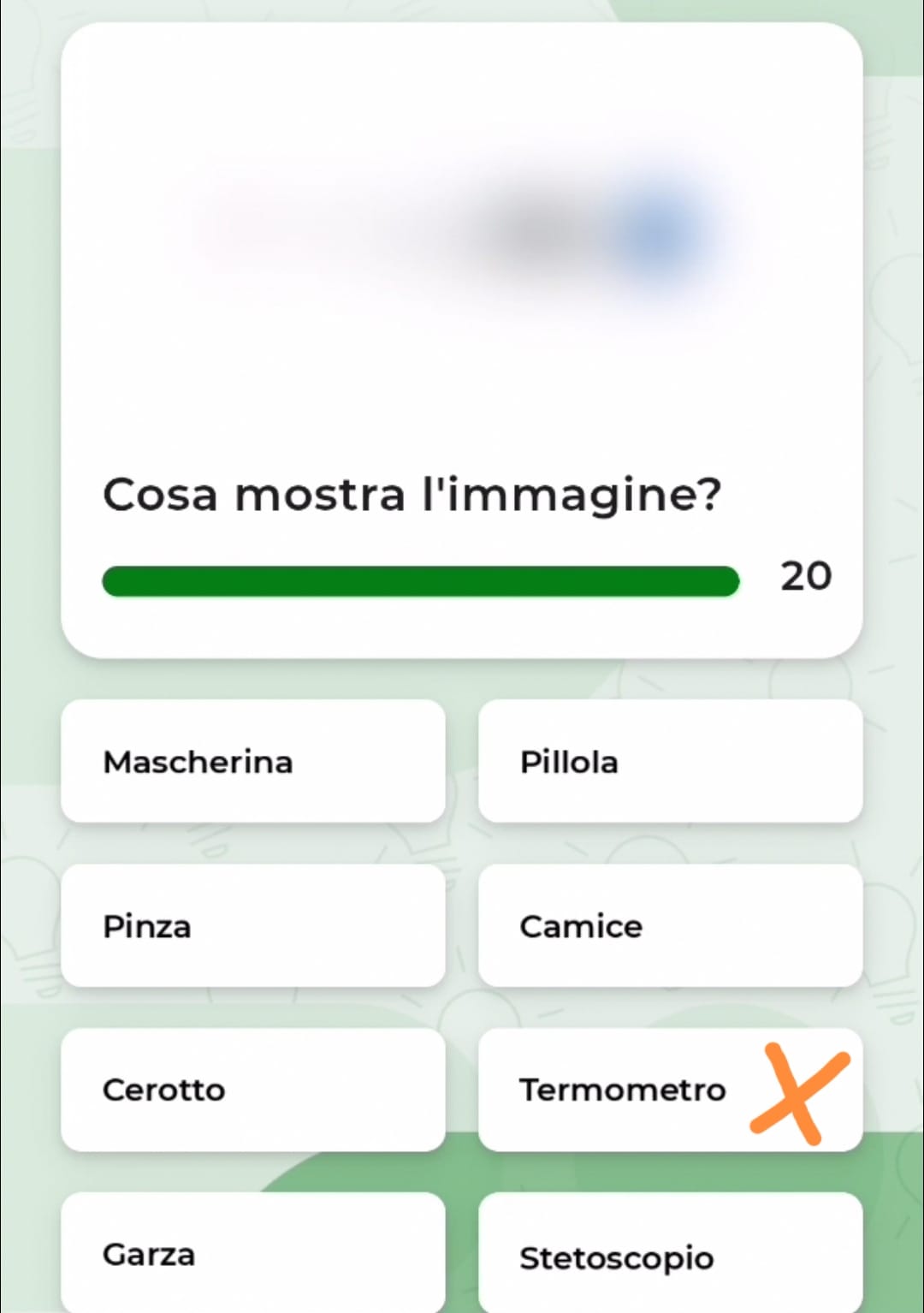Viewport: 924px width, 1313px height.
Task: Select the Mascherina answer
Action: (x=253, y=761)
